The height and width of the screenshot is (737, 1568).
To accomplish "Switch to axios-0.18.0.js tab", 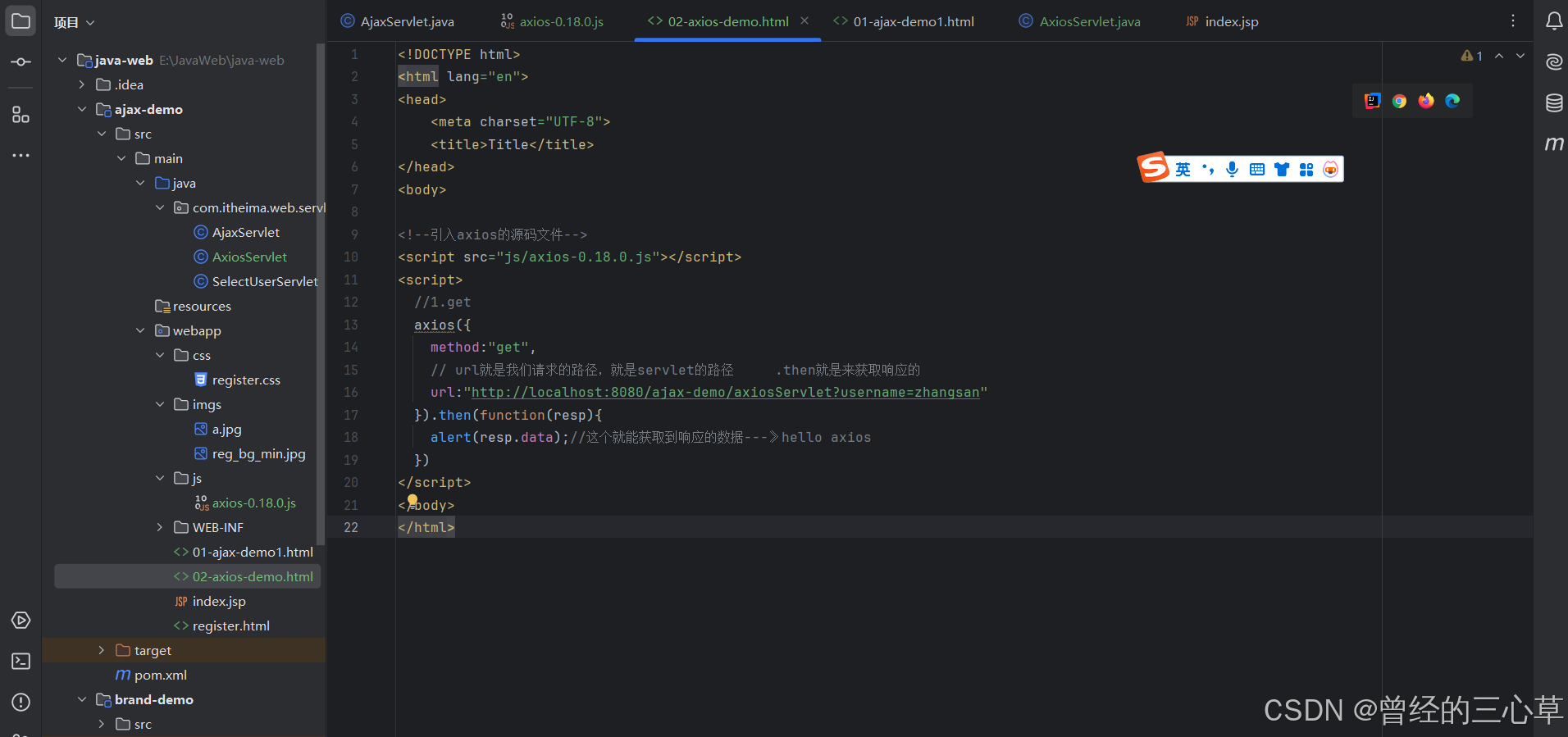I will (552, 21).
